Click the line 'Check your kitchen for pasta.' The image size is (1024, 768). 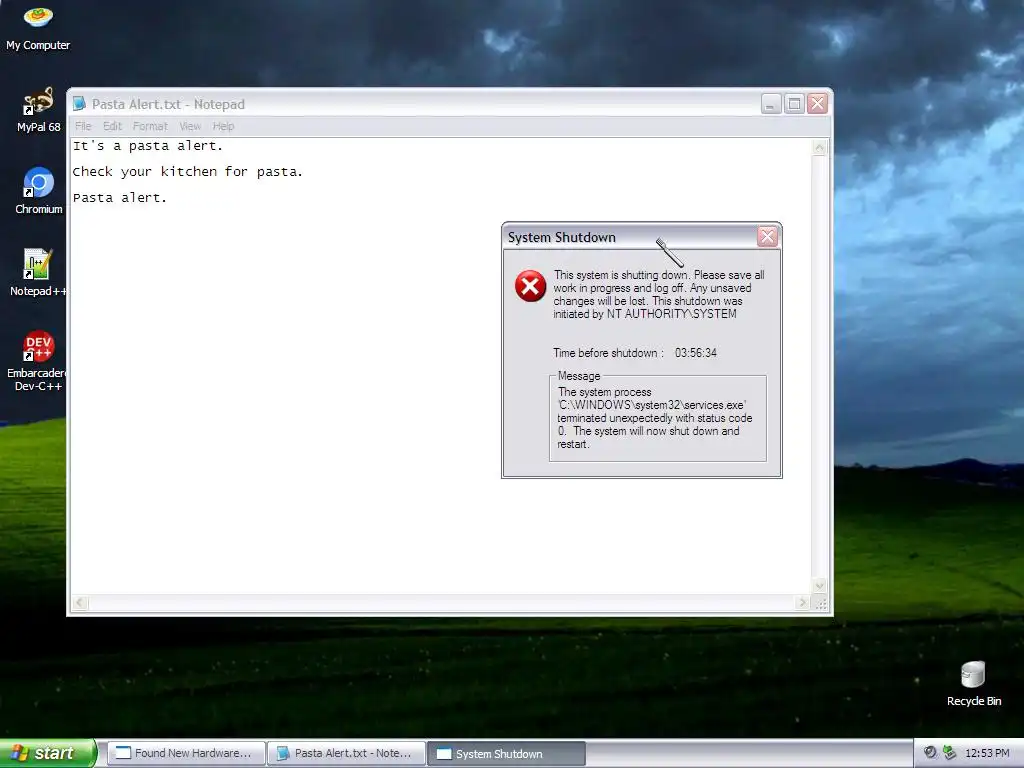pyautogui.click(x=187, y=172)
